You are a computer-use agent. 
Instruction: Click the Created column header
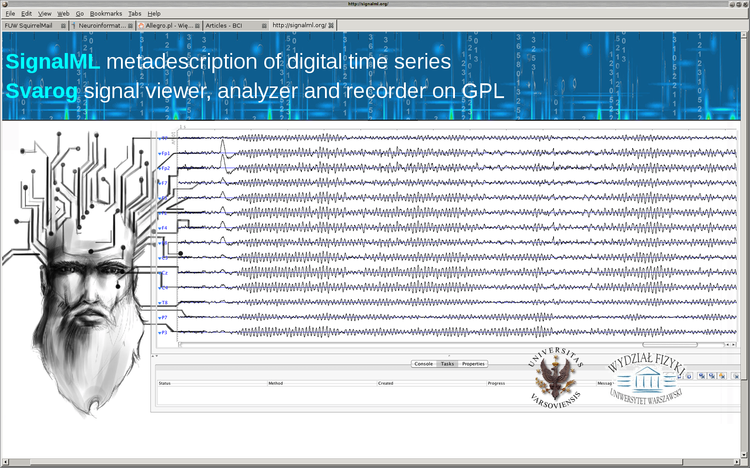point(431,383)
